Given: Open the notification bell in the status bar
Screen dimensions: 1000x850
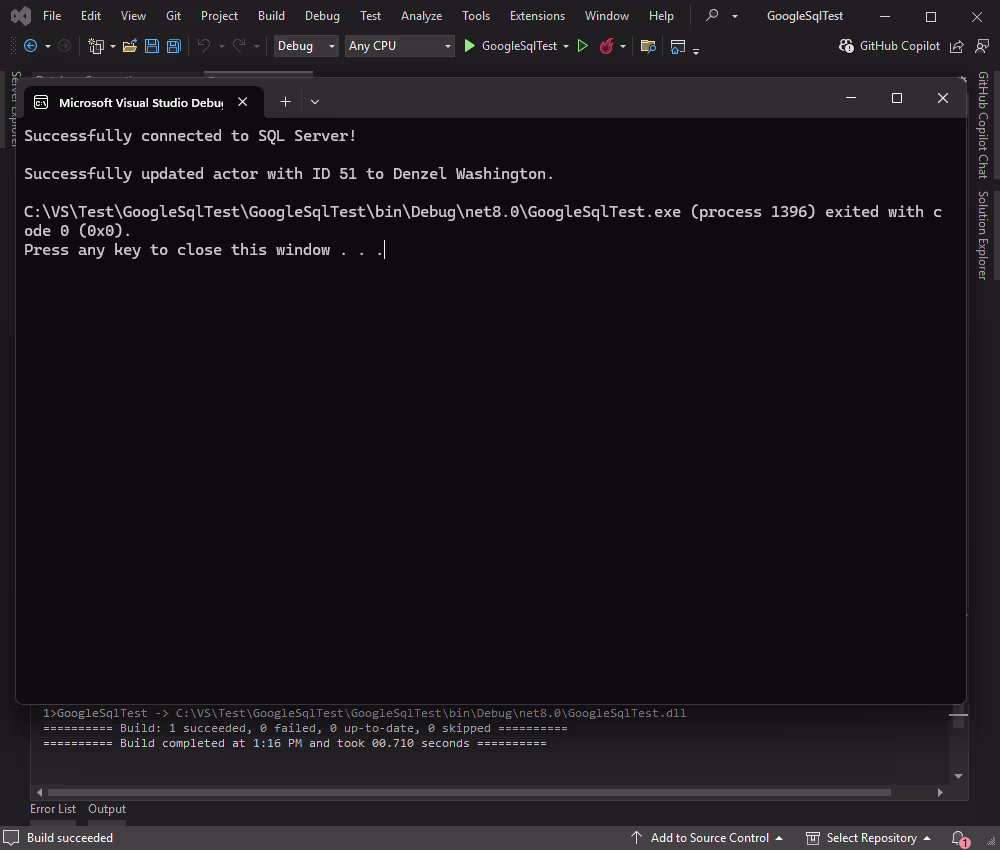Looking at the screenshot, I should (955, 838).
